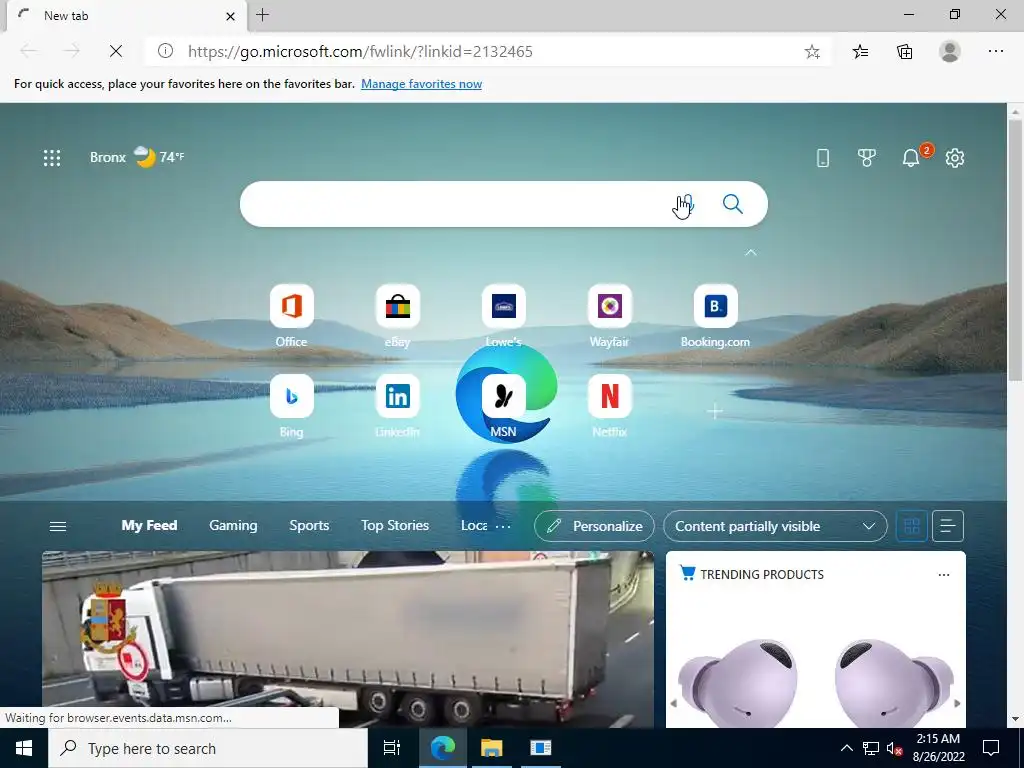Screen dimensions: 1024x768
Task: Open the taskbar clock and date
Action: [938, 748]
